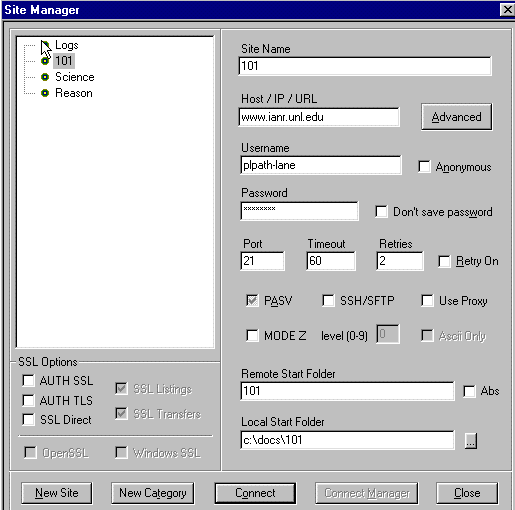The height and width of the screenshot is (510, 515).
Task: Check the SSH/SFTP checkbox
Action: click(x=328, y=300)
